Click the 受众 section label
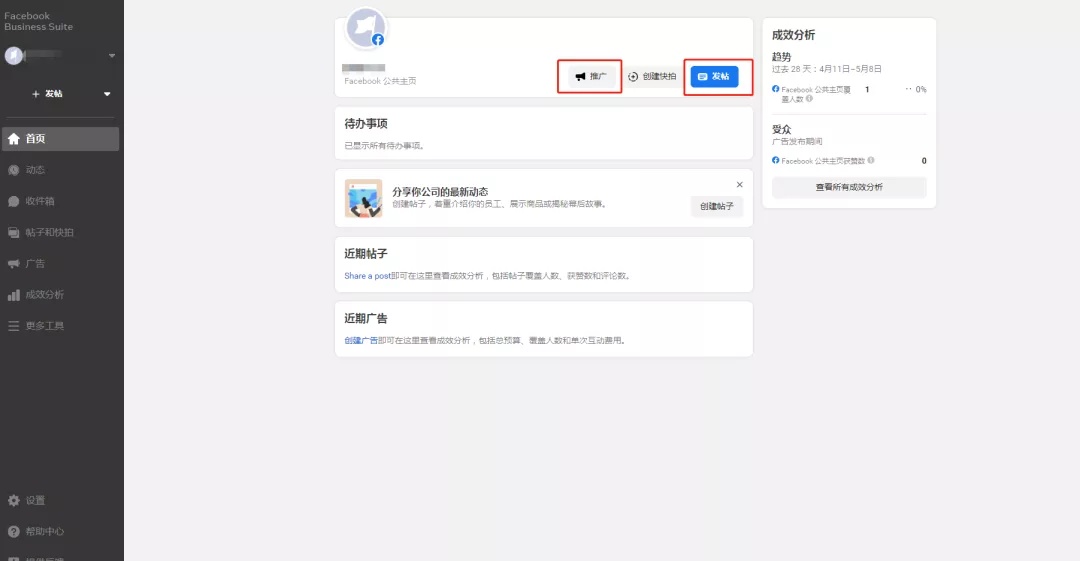Screen dimensions: 1080x561 tap(782, 130)
